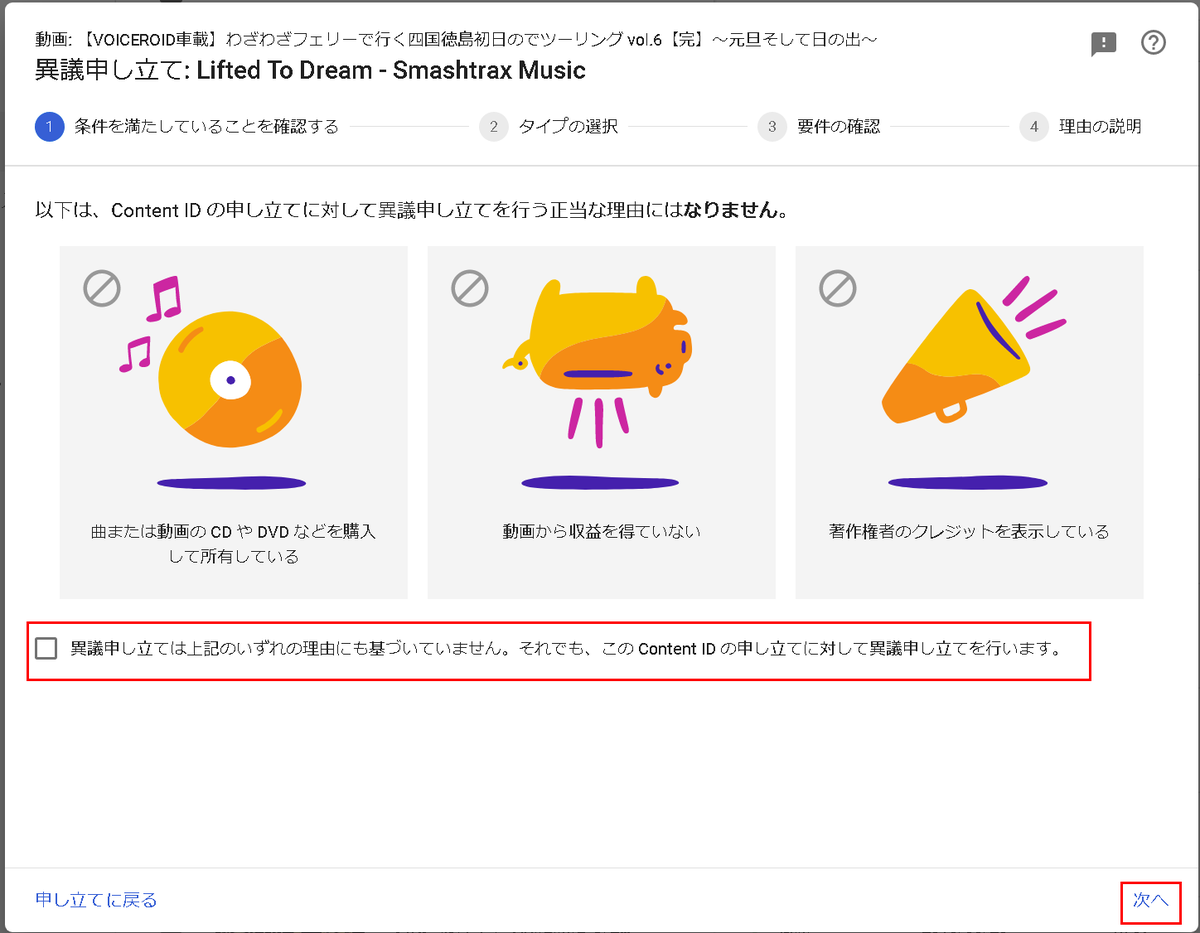The width and height of the screenshot is (1200, 933).
Task: Click the checkbox label text 異議申し立ては上記の
Action: (565, 648)
